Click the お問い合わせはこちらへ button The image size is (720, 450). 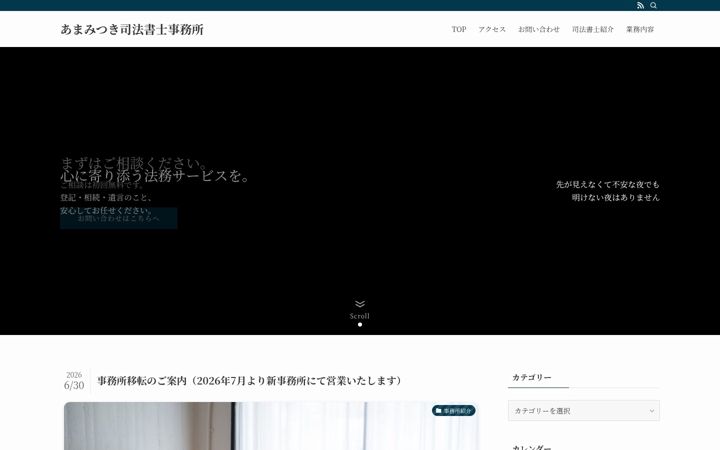tap(118, 218)
